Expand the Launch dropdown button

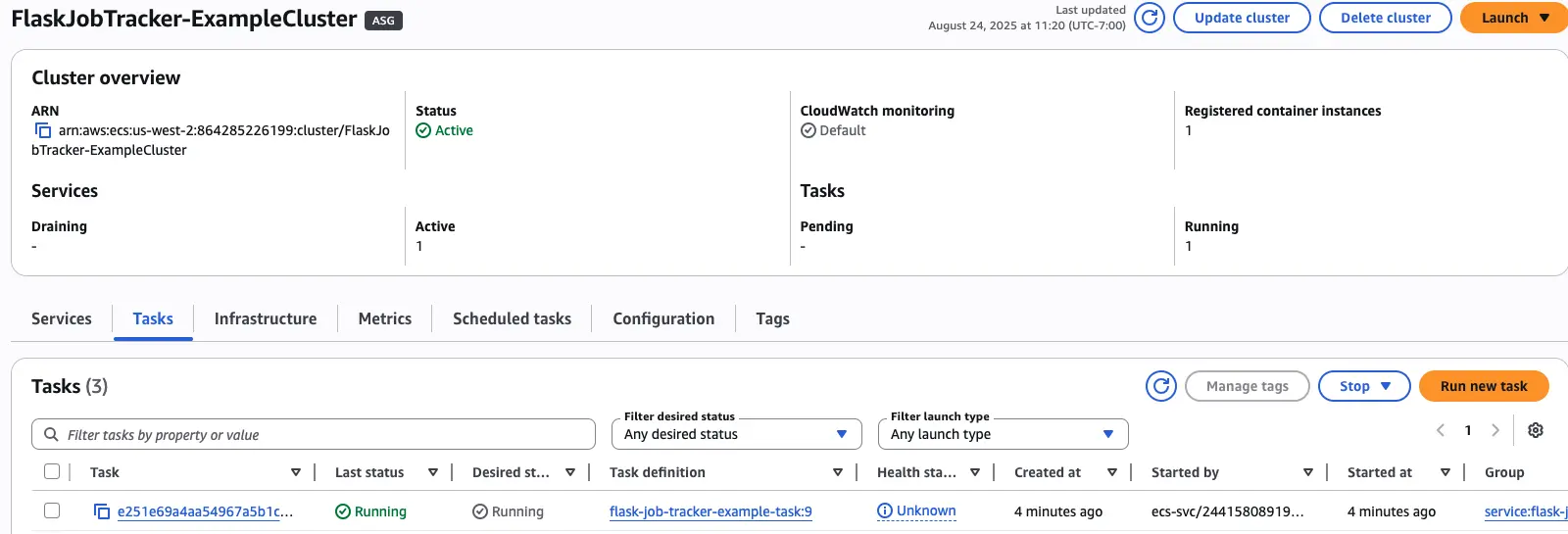[x=1513, y=18]
